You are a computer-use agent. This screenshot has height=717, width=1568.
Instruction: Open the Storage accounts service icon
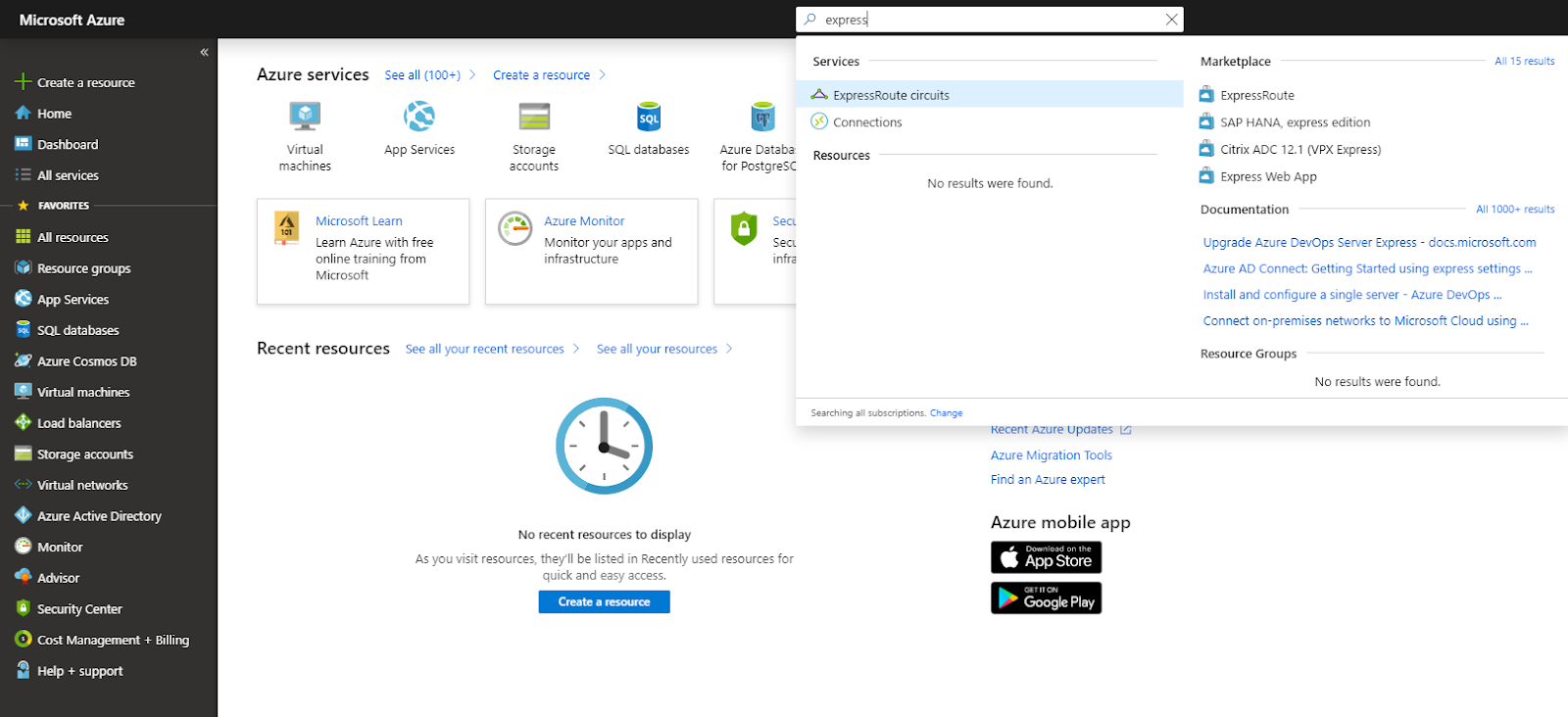[534, 117]
